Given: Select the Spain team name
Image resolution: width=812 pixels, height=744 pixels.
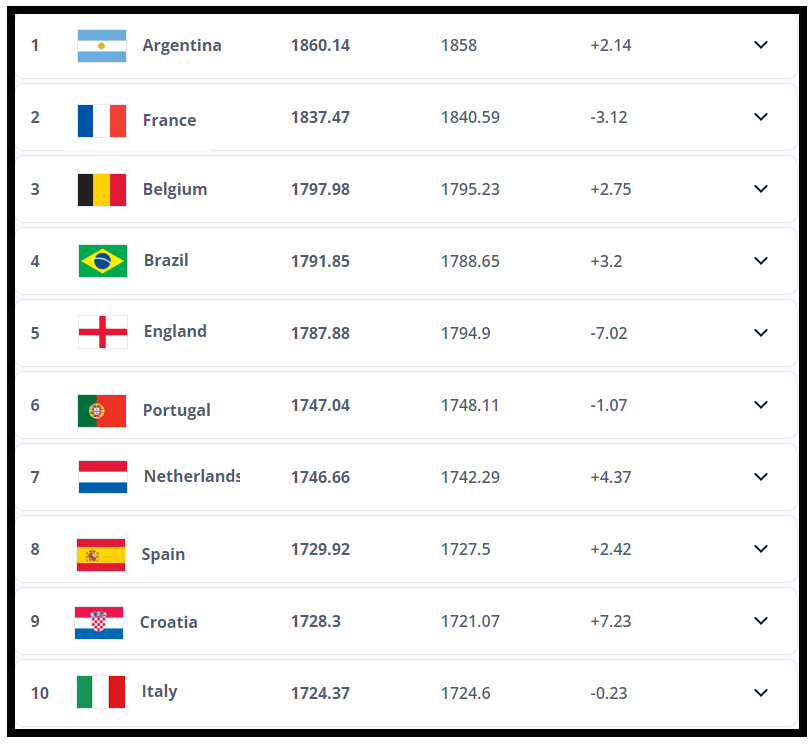Looking at the screenshot, I should 163,554.
